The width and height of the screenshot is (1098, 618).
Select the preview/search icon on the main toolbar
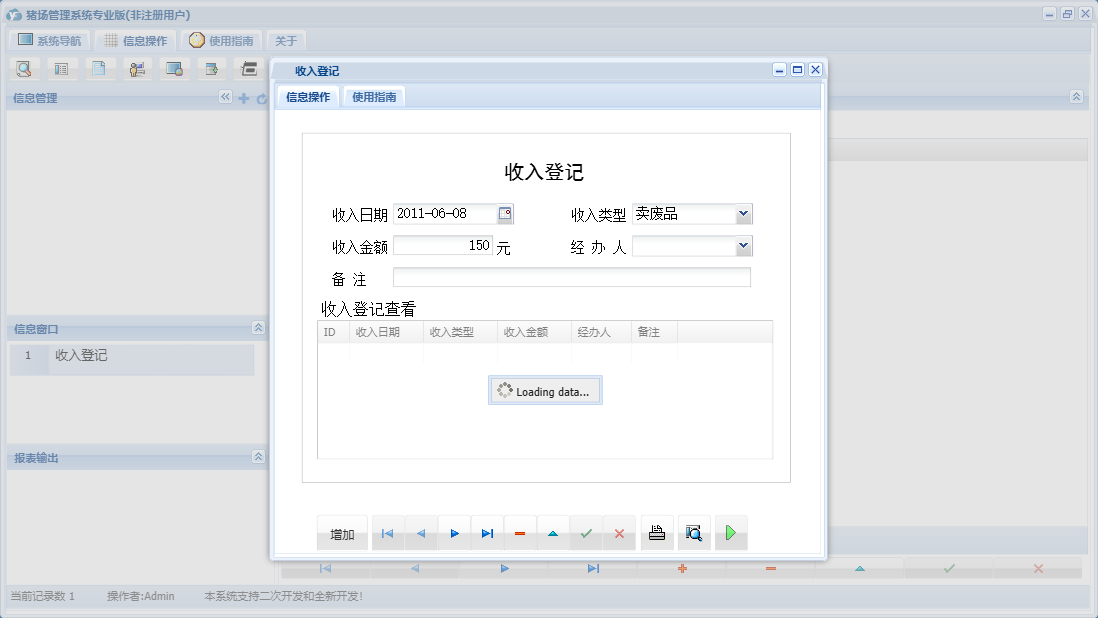tap(24, 68)
